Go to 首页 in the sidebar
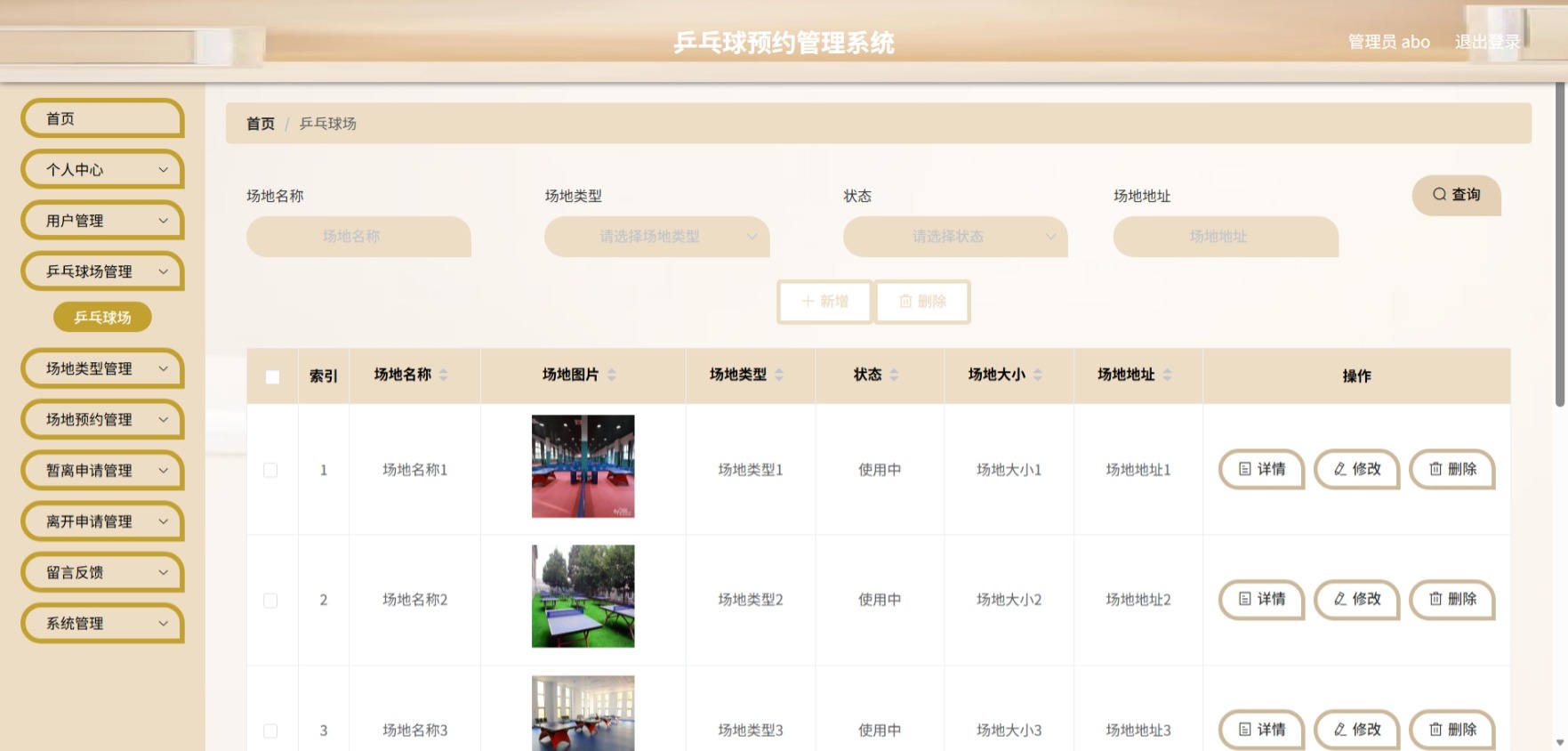The image size is (1568, 751). point(102,118)
